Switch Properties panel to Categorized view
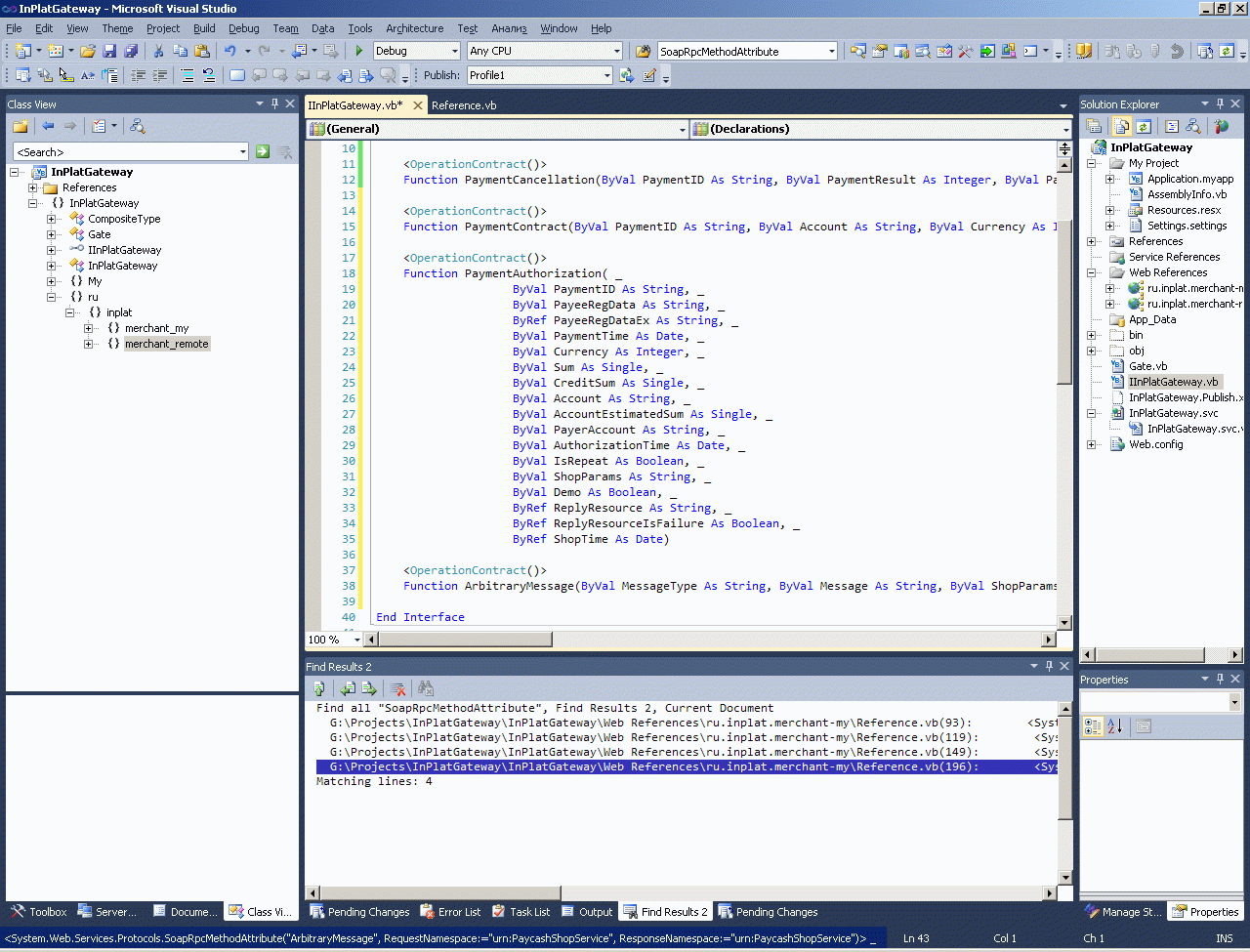This screenshot has width=1250, height=952. pos(1094,726)
